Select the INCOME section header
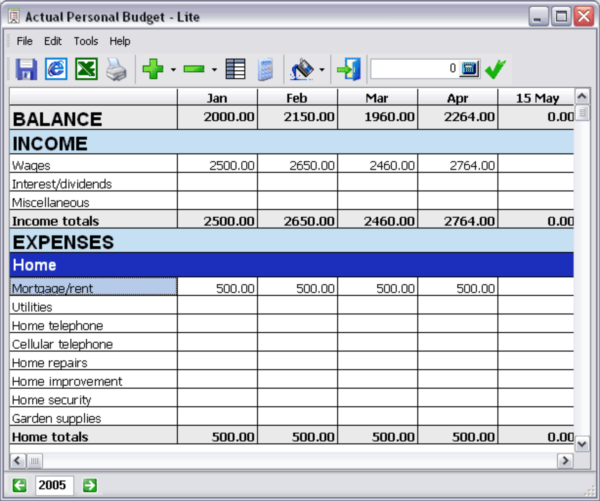Viewport: 600px width, 501px height. [x=292, y=142]
